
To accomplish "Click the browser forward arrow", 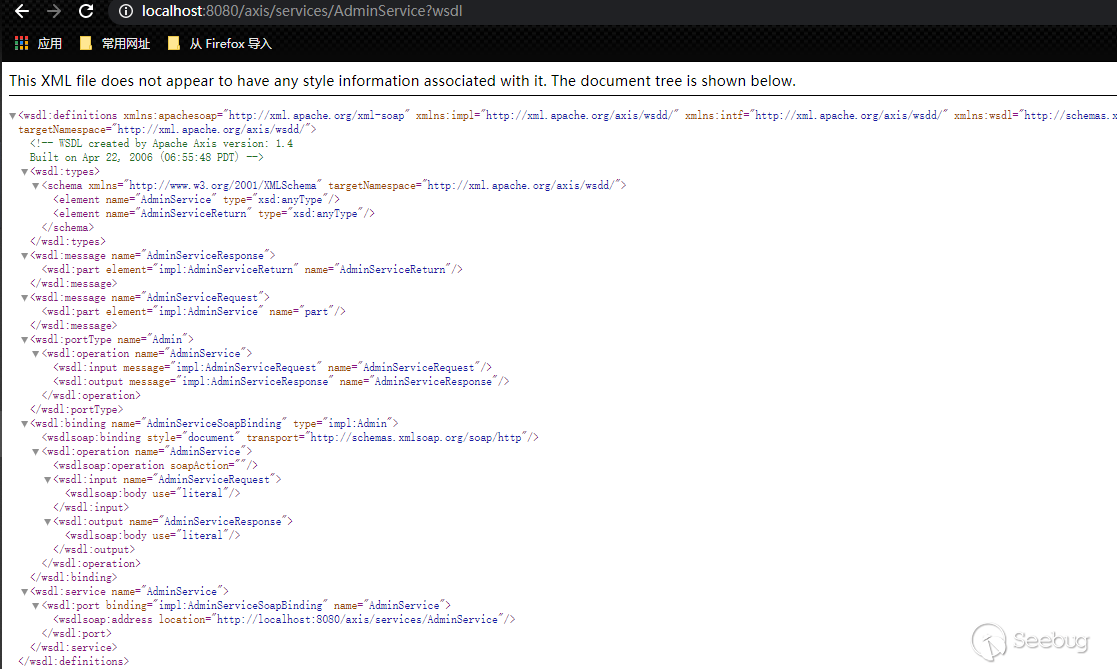I will click(x=53, y=11).
